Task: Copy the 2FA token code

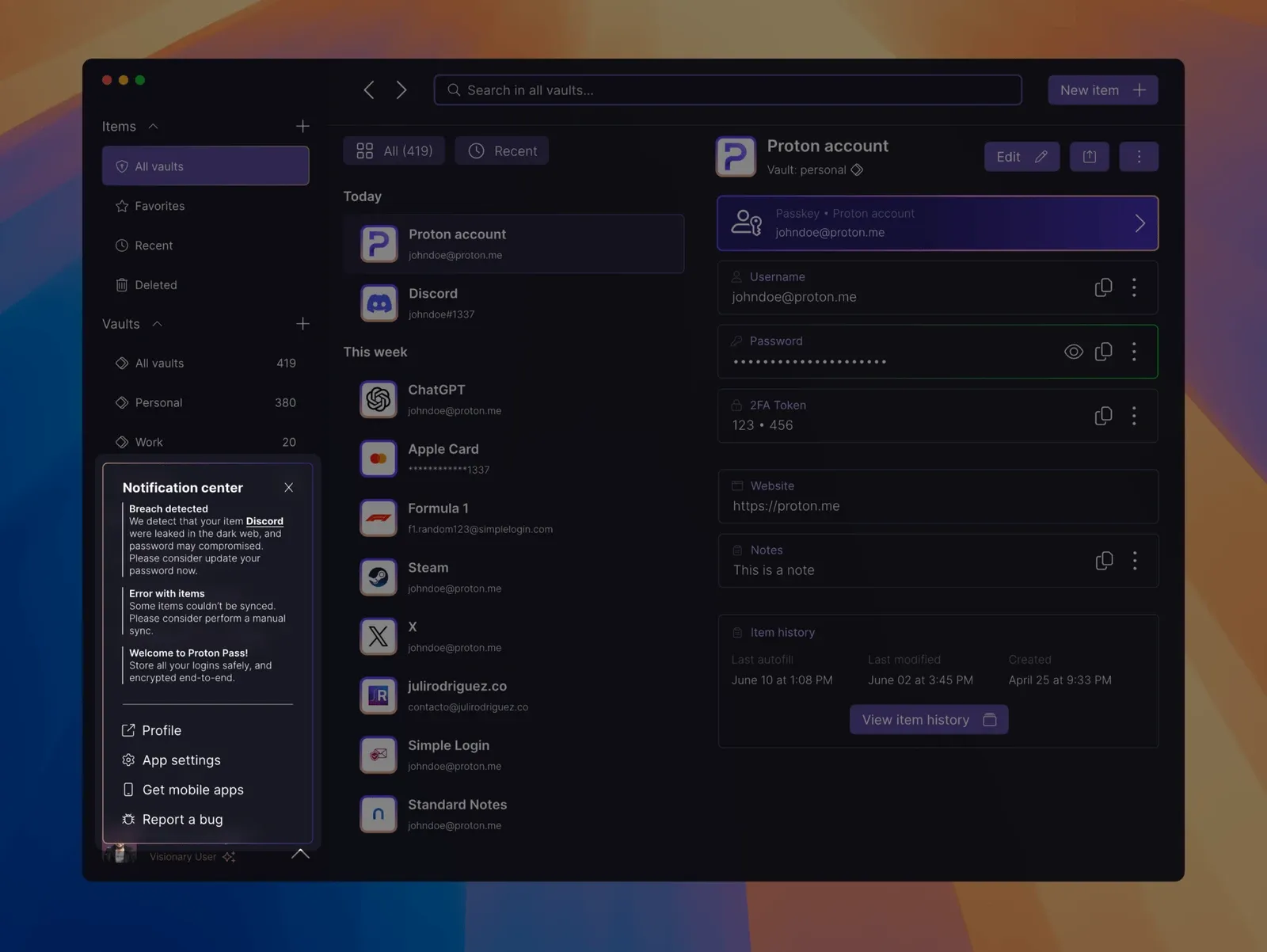Action: click(1103, 416)
